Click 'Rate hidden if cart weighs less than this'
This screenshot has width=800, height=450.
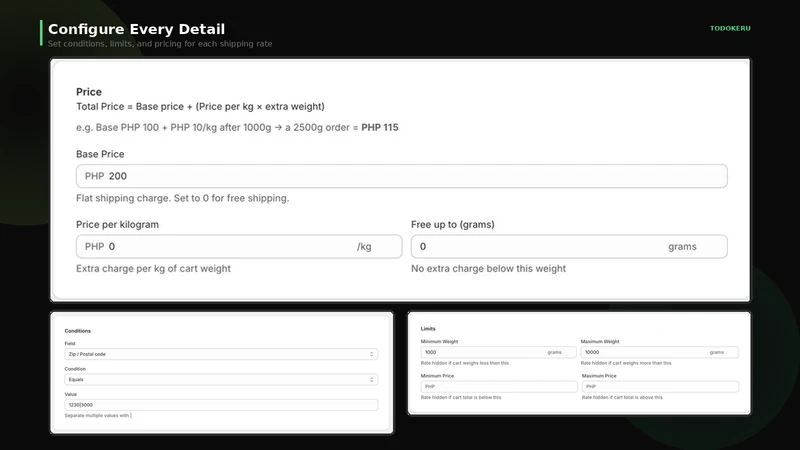point(465,363)
